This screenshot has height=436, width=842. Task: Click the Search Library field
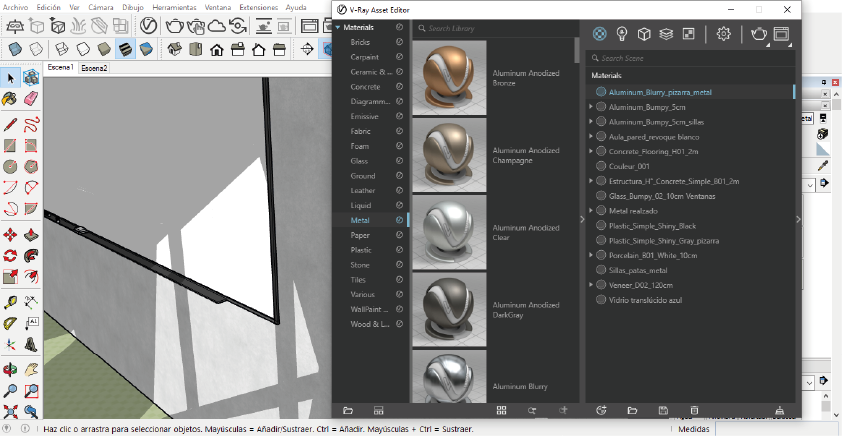click(497, 28)
